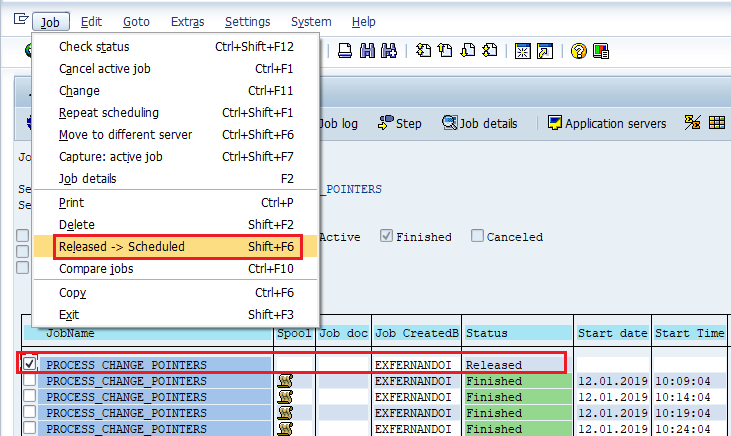
Task: Click the Application servers button
Action: click(x=607, y=123)
